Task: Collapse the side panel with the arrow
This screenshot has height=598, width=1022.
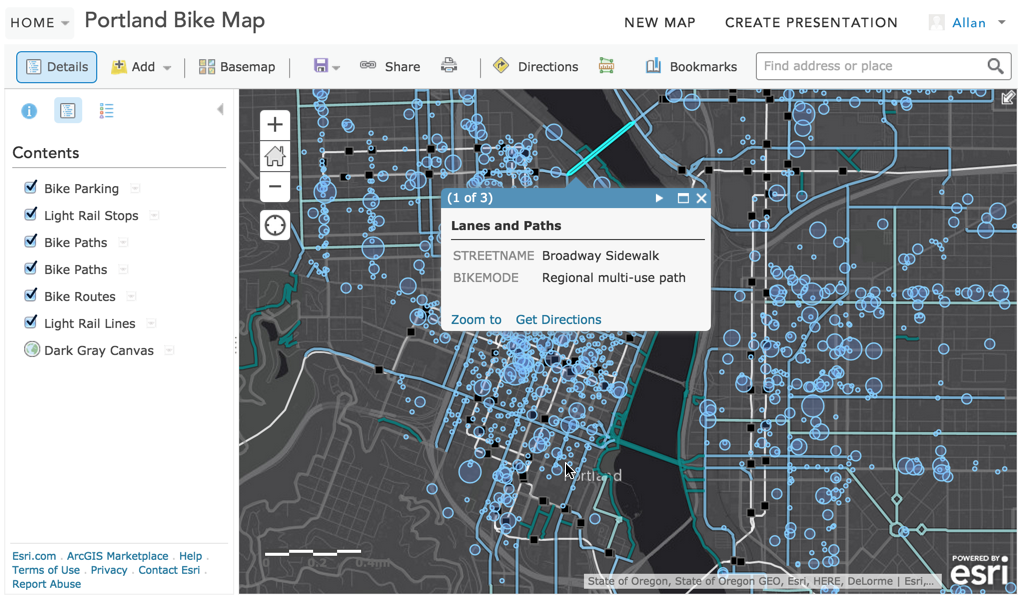Action: coord(220,110)
